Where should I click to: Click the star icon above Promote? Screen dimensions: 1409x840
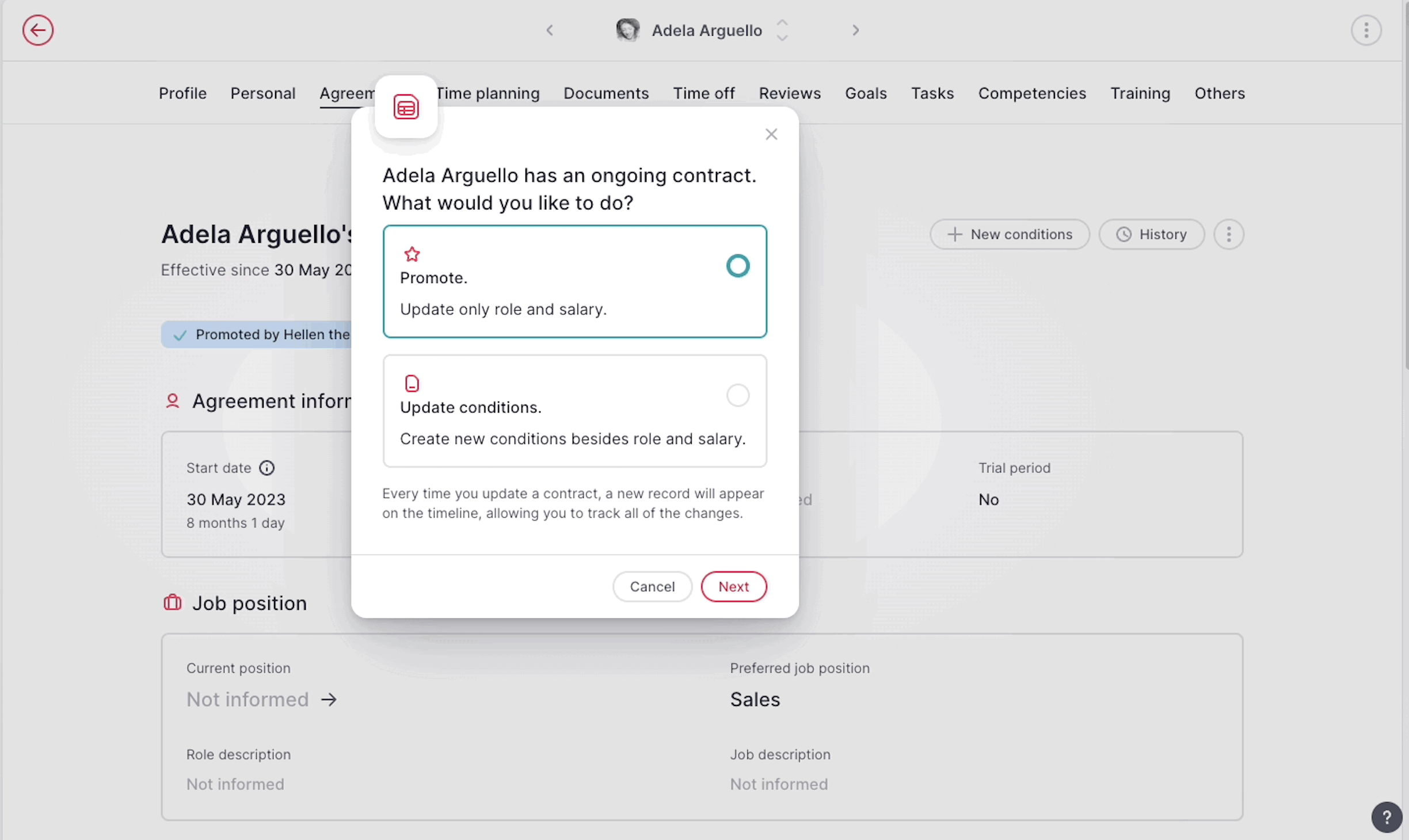tap(412, 254)
